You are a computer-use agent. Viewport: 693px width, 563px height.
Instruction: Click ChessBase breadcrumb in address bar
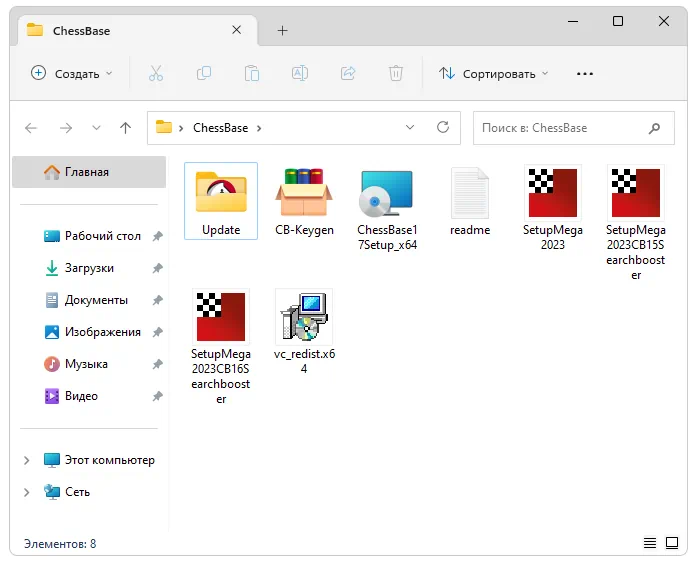(x=221, y=128)
